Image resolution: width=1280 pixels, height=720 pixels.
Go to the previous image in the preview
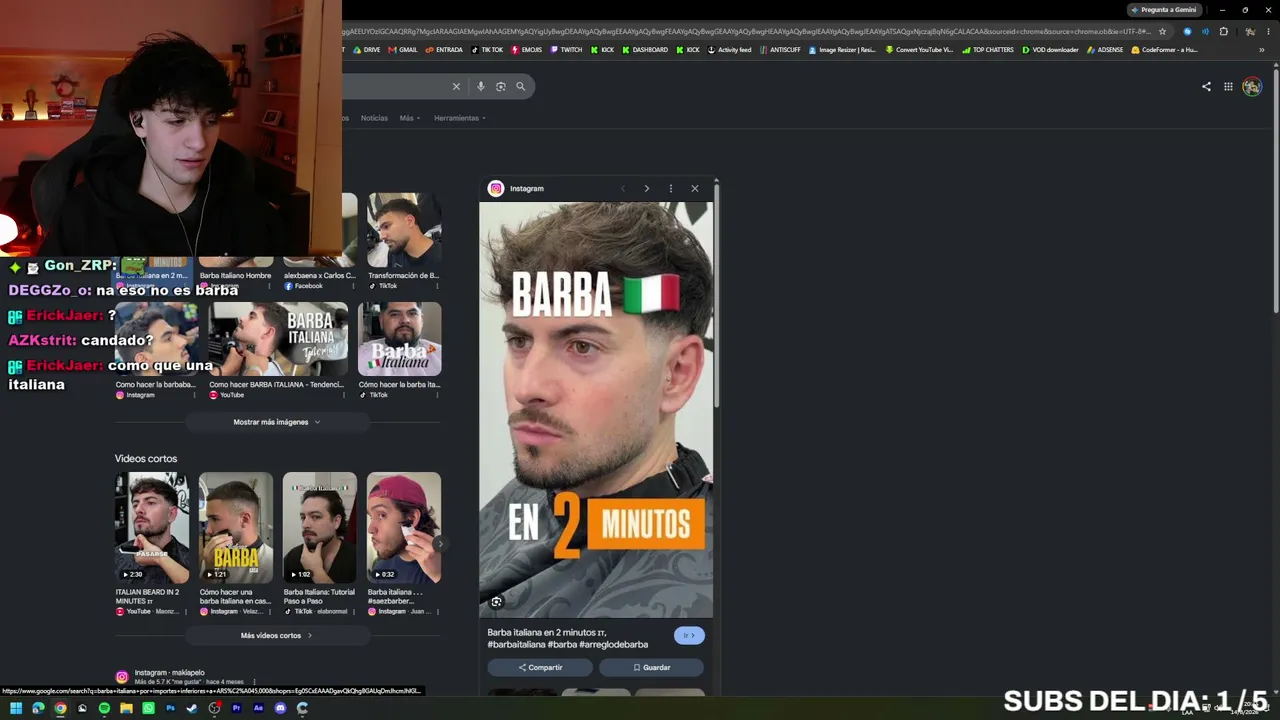tap(623, 188)
